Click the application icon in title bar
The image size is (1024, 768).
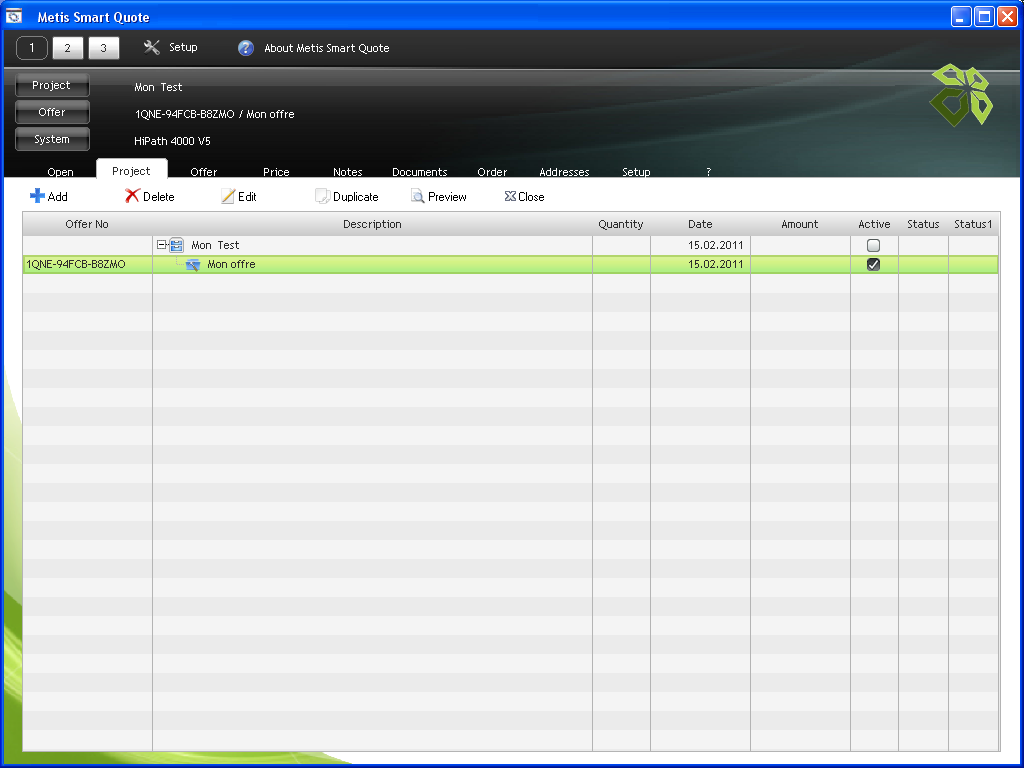14,16
